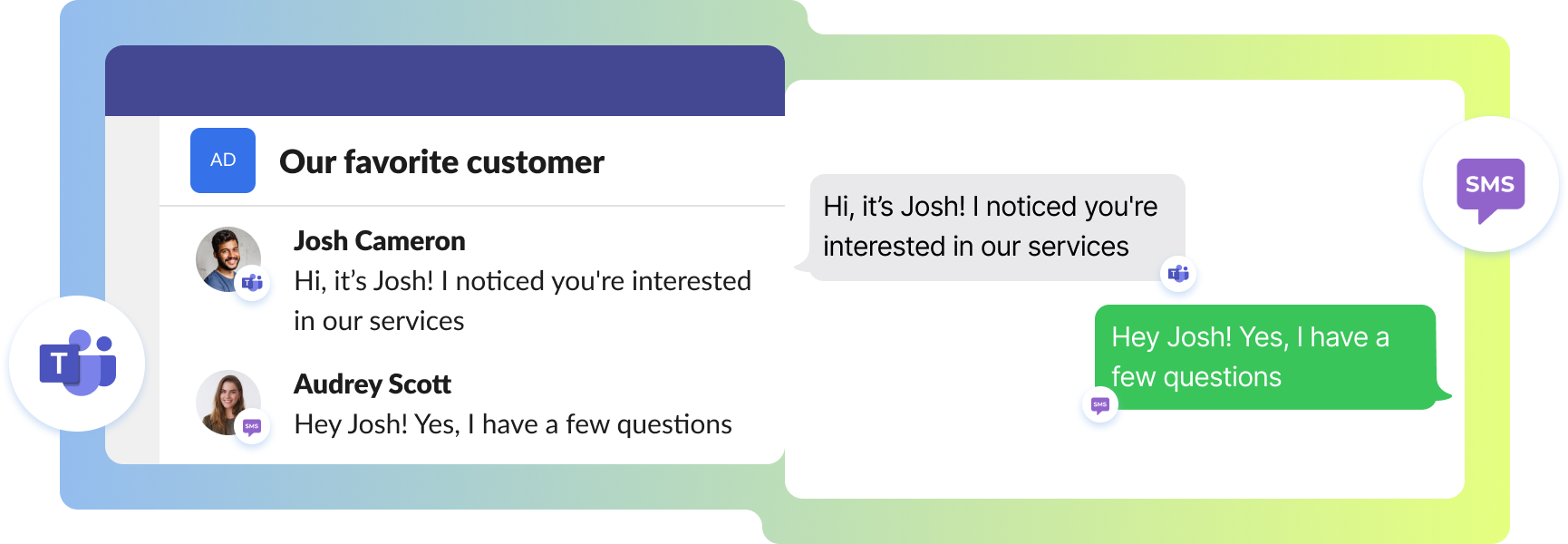The height and width of the screenshot is (544, 1568).
Task: Click the "Our favorite customer" title
Action: click(441, 162)
